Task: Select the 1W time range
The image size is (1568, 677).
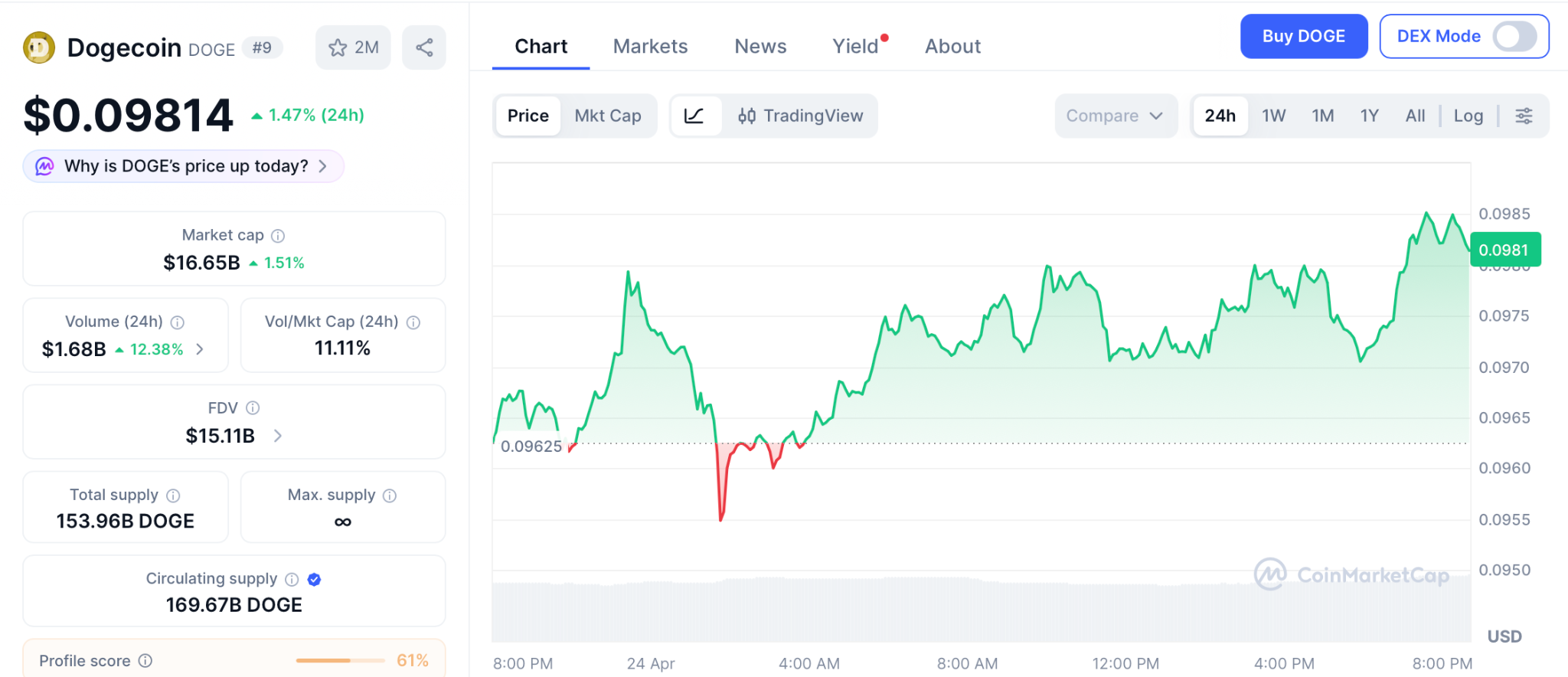Action: [1273, 116]
